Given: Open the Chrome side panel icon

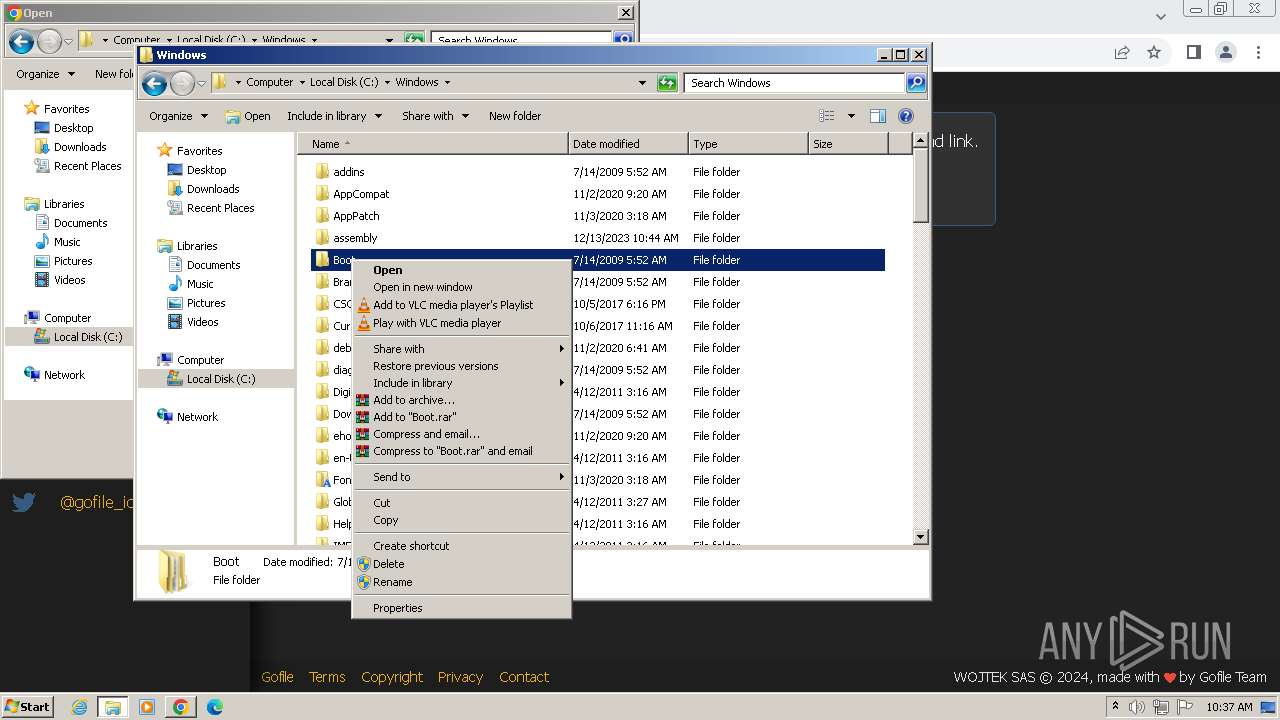Looking at the screenshot, I should (1193, 52).
